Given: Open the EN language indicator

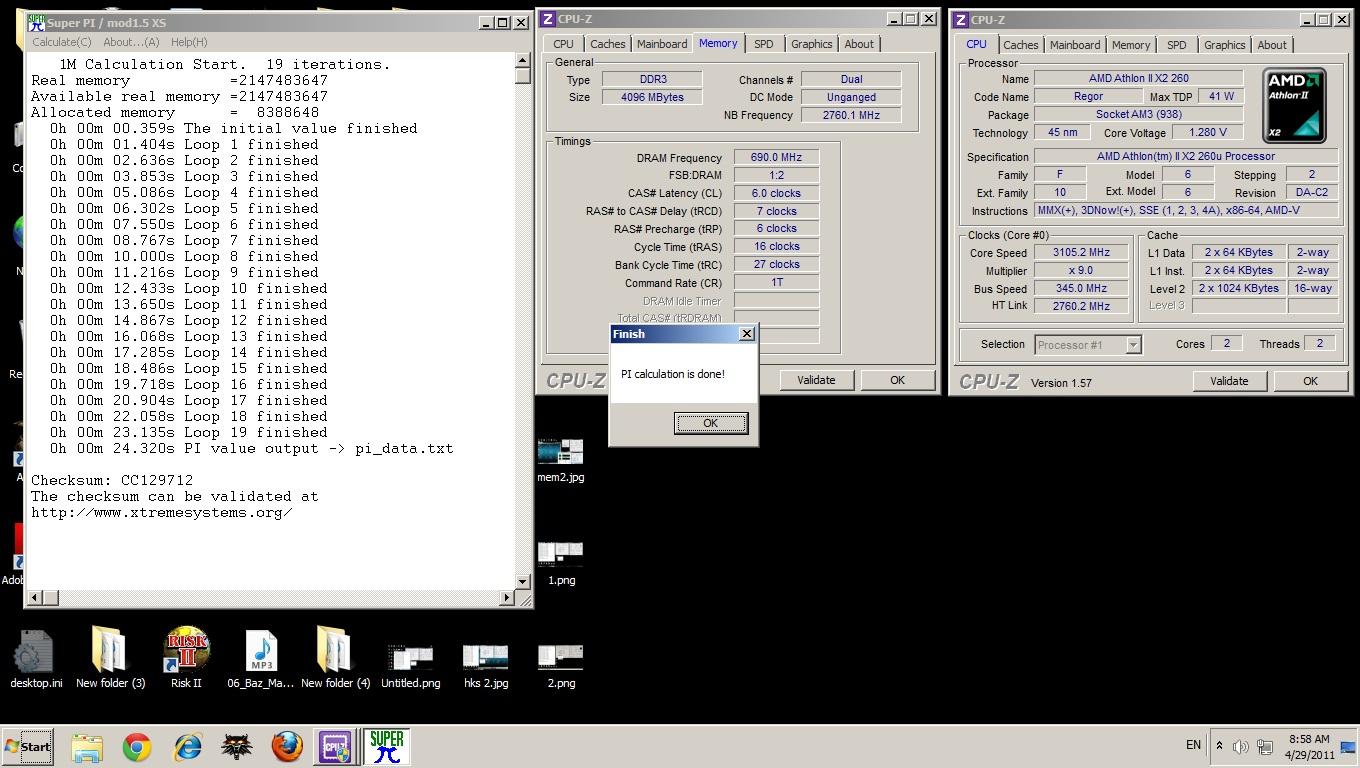Looking at the screenshot, I should point(1193,745).
